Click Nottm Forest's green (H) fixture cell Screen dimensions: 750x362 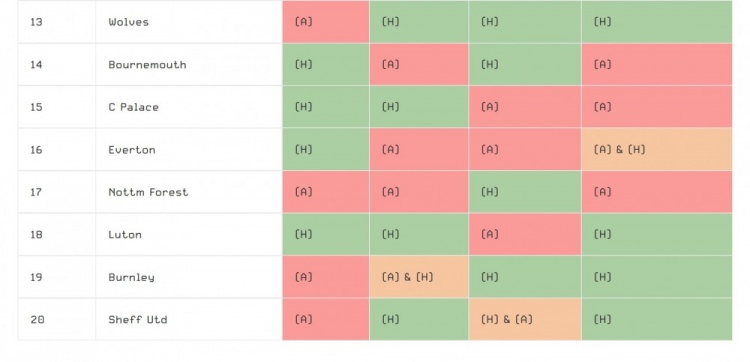525,192
